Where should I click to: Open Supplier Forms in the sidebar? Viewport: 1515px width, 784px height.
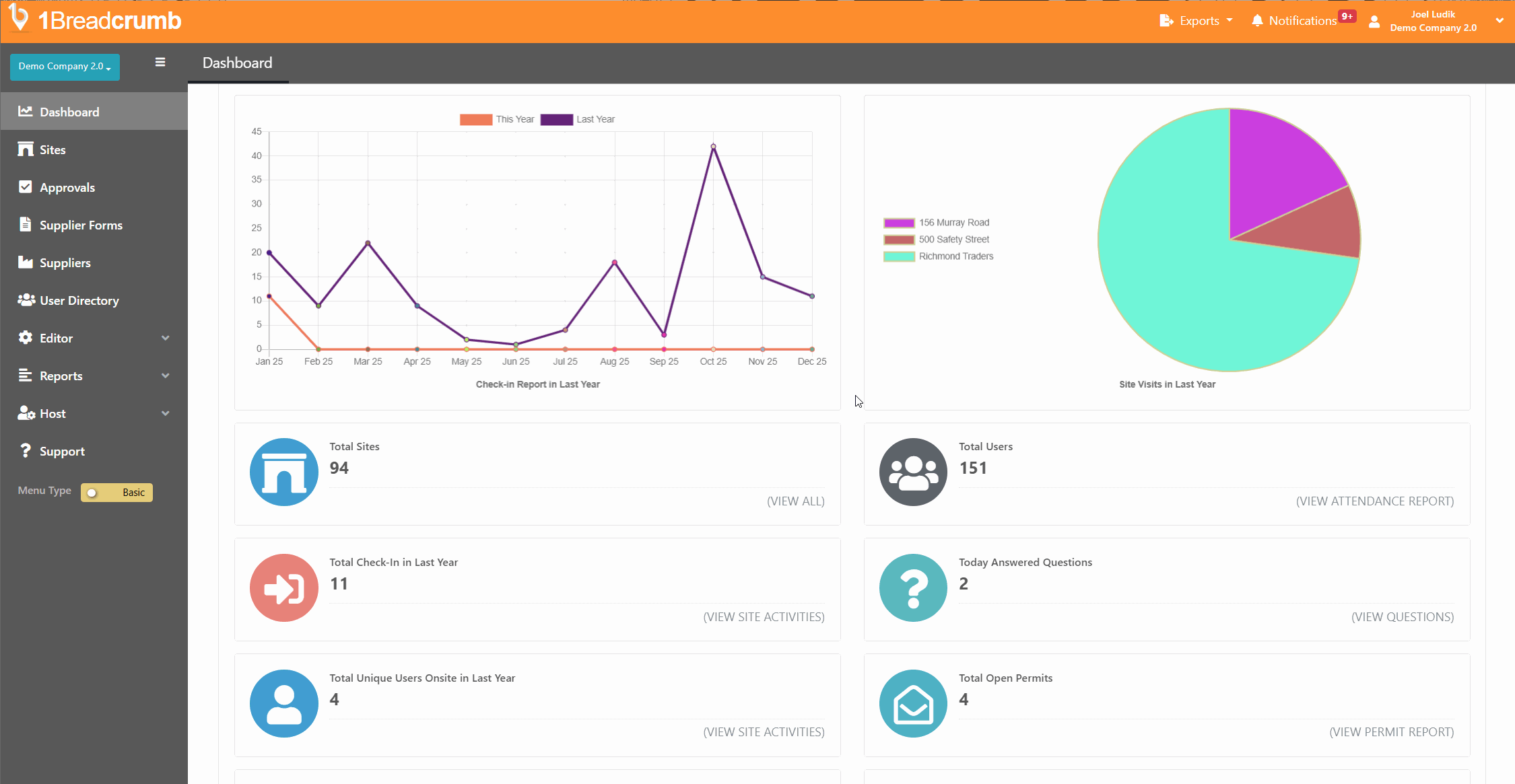pyautogui.click(x=81, y=225)
